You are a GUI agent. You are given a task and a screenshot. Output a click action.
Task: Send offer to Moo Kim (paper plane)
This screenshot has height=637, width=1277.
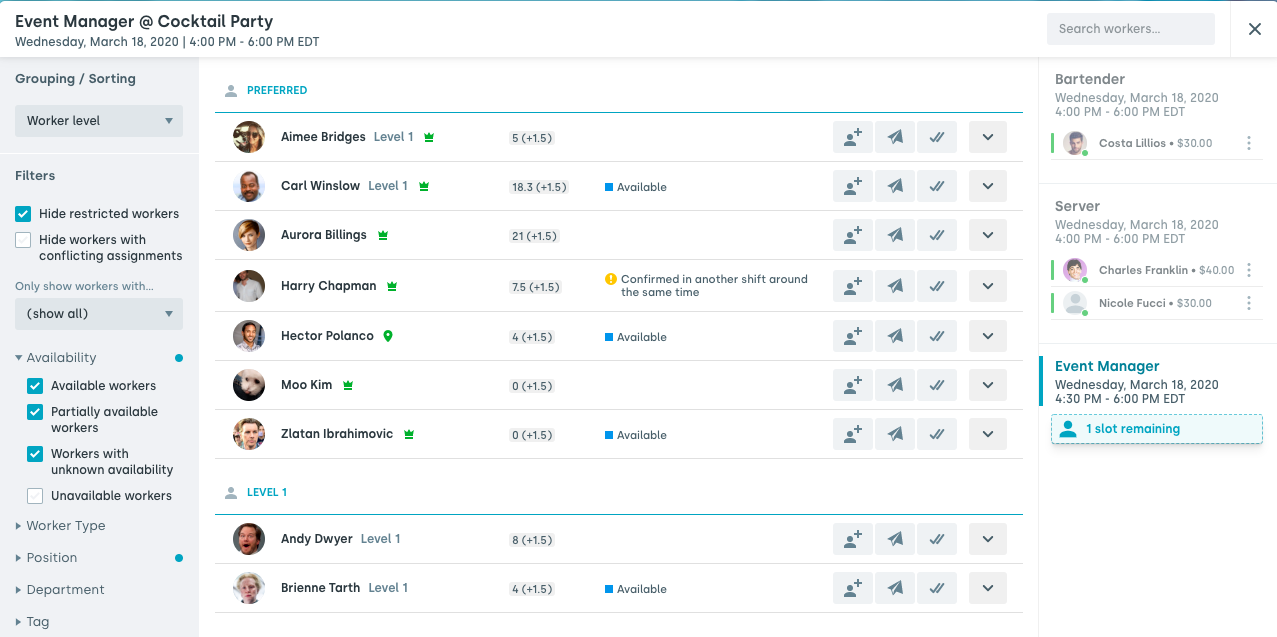(895, 385)
